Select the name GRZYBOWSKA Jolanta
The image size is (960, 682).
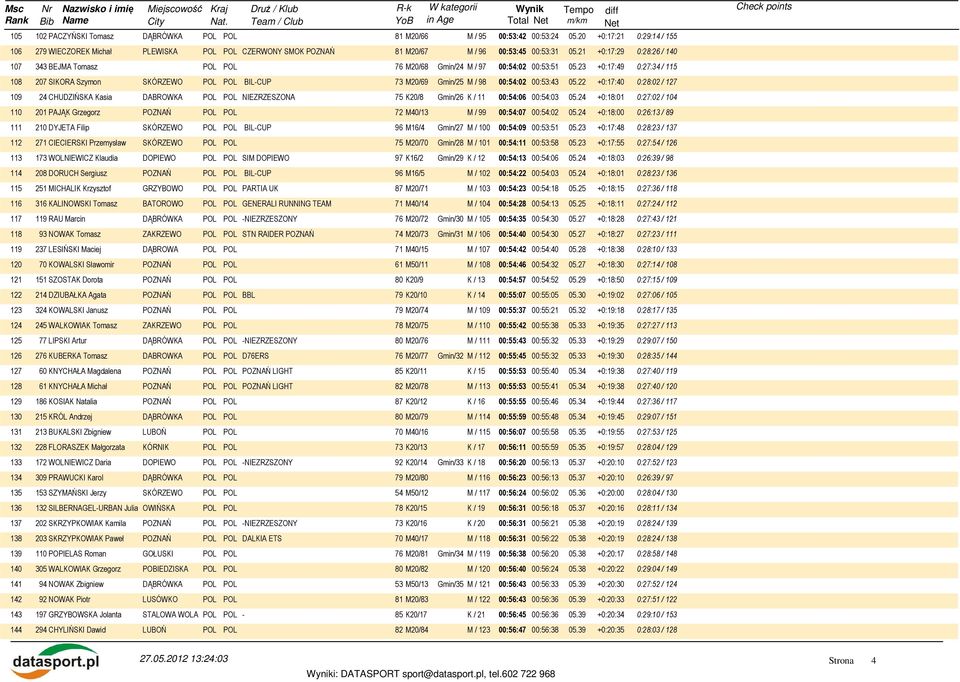point(84,615)
